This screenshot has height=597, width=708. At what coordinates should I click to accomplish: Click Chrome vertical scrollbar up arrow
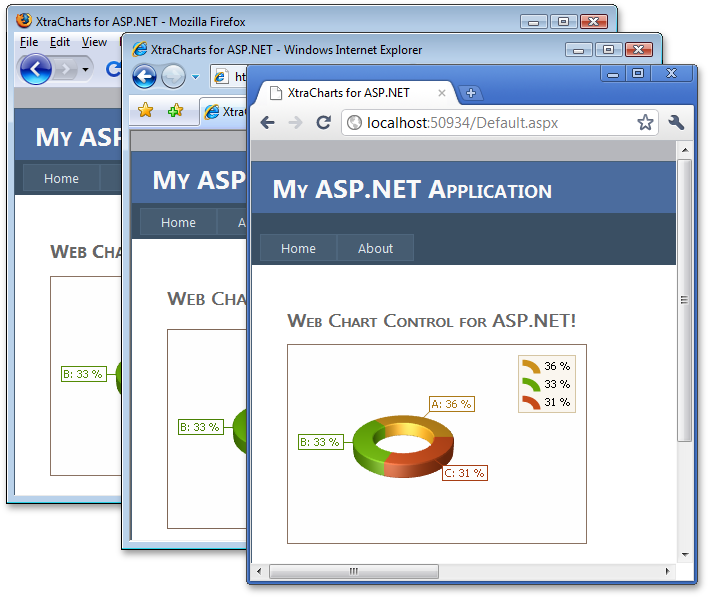tap(685, 150)
